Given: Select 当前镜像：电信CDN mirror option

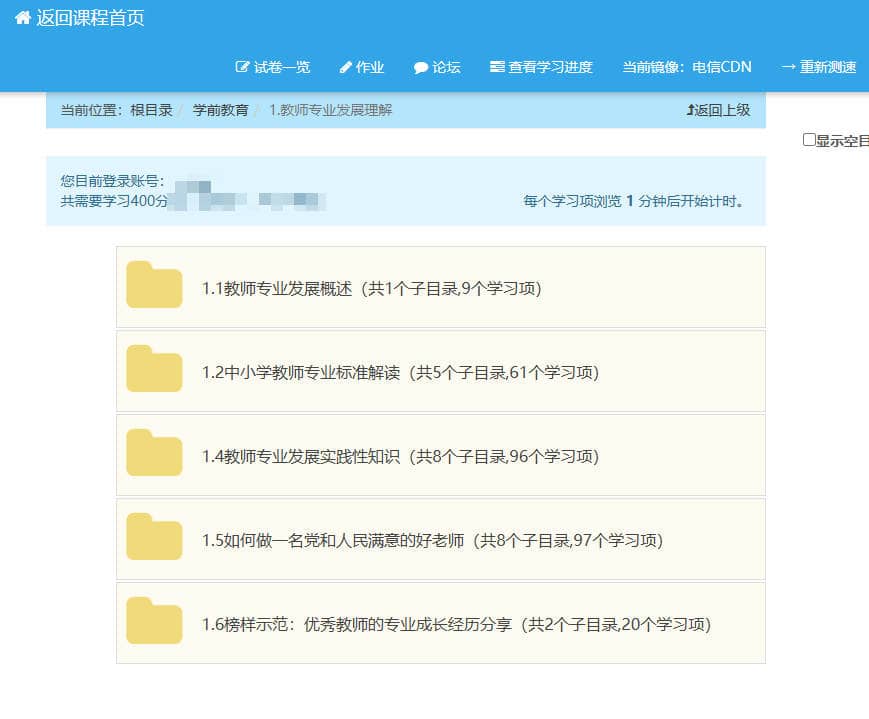Looking at the screenshot, I should [686, 67].
